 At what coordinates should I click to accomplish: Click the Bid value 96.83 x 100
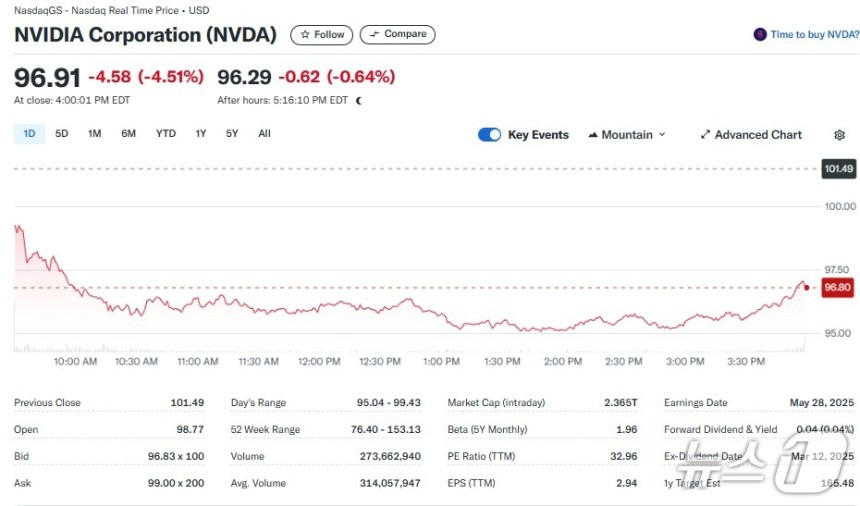176,456
